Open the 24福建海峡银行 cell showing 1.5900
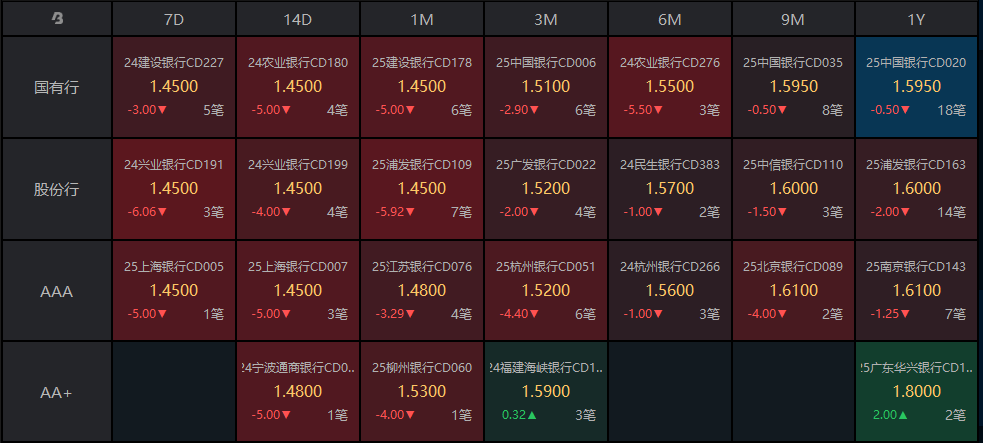The height and width of the screenshot is (443, 983). 545,392
